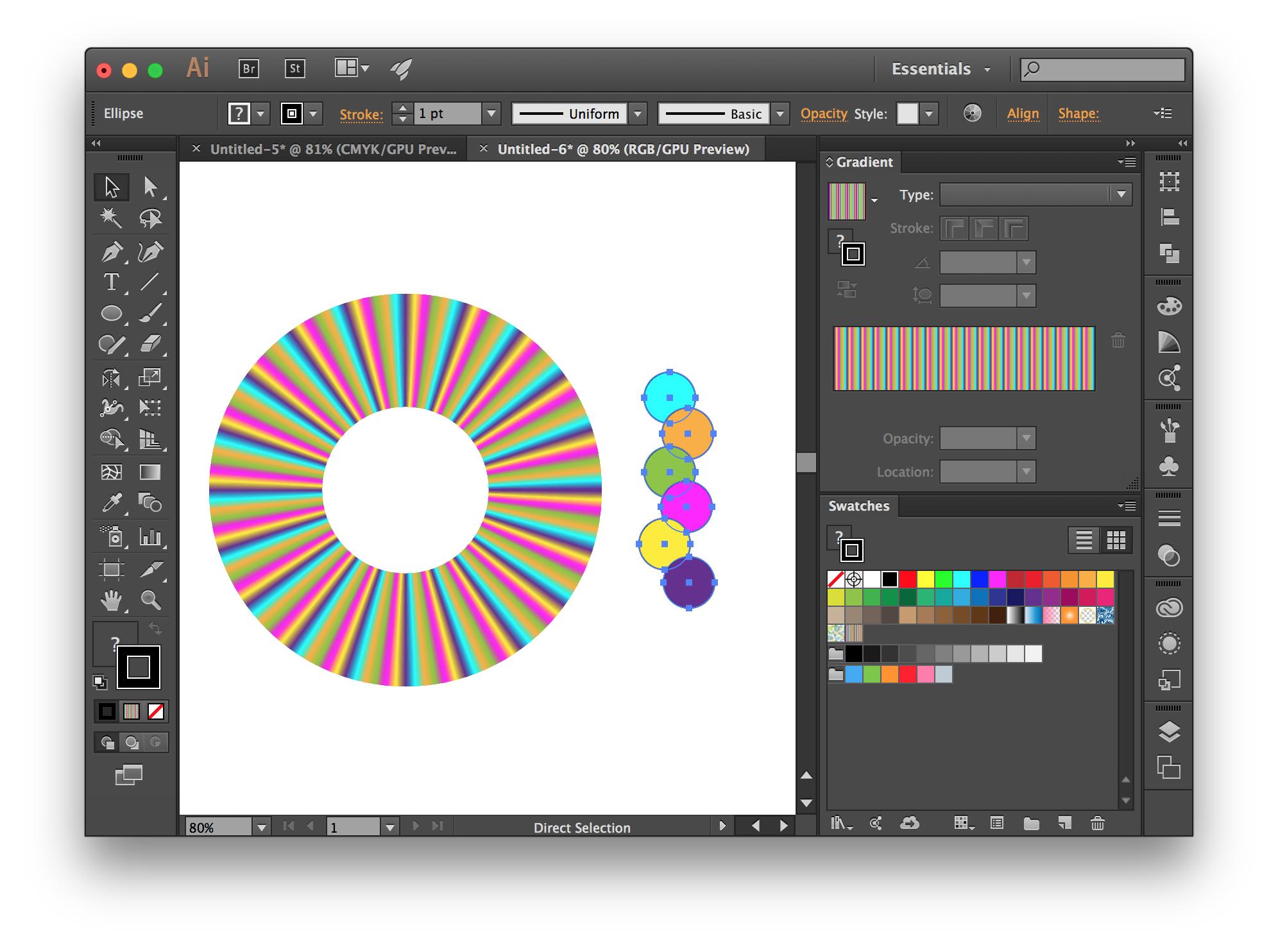Click the search field in title bar
This screenshot has width=1278, height=952.
tap(1103, 69)
